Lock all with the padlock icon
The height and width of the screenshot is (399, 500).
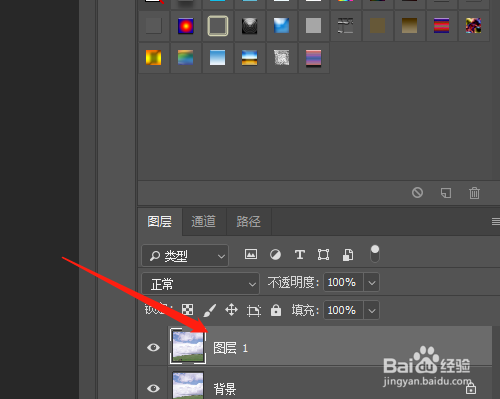276,310
